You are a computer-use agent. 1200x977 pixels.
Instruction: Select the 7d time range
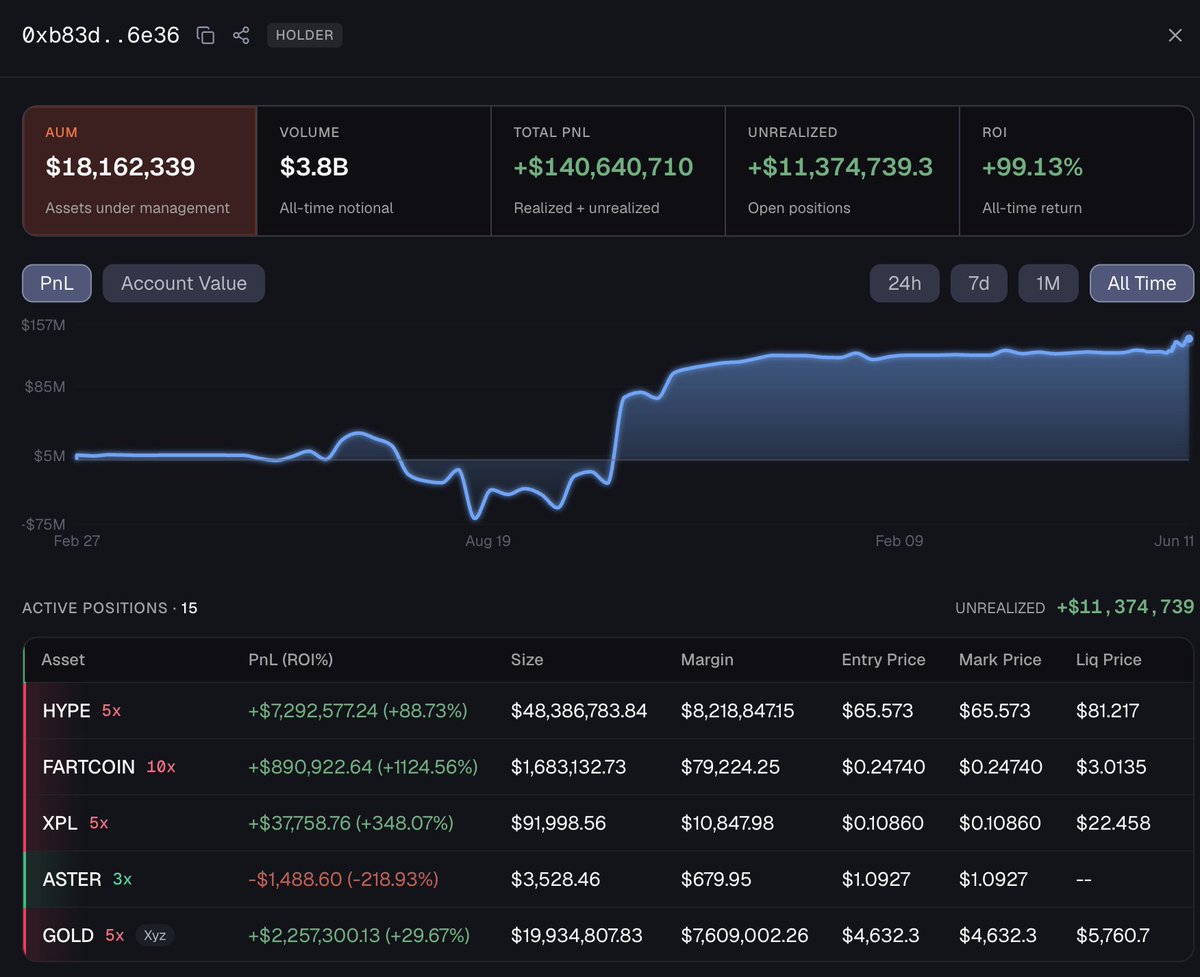(979, 283)
